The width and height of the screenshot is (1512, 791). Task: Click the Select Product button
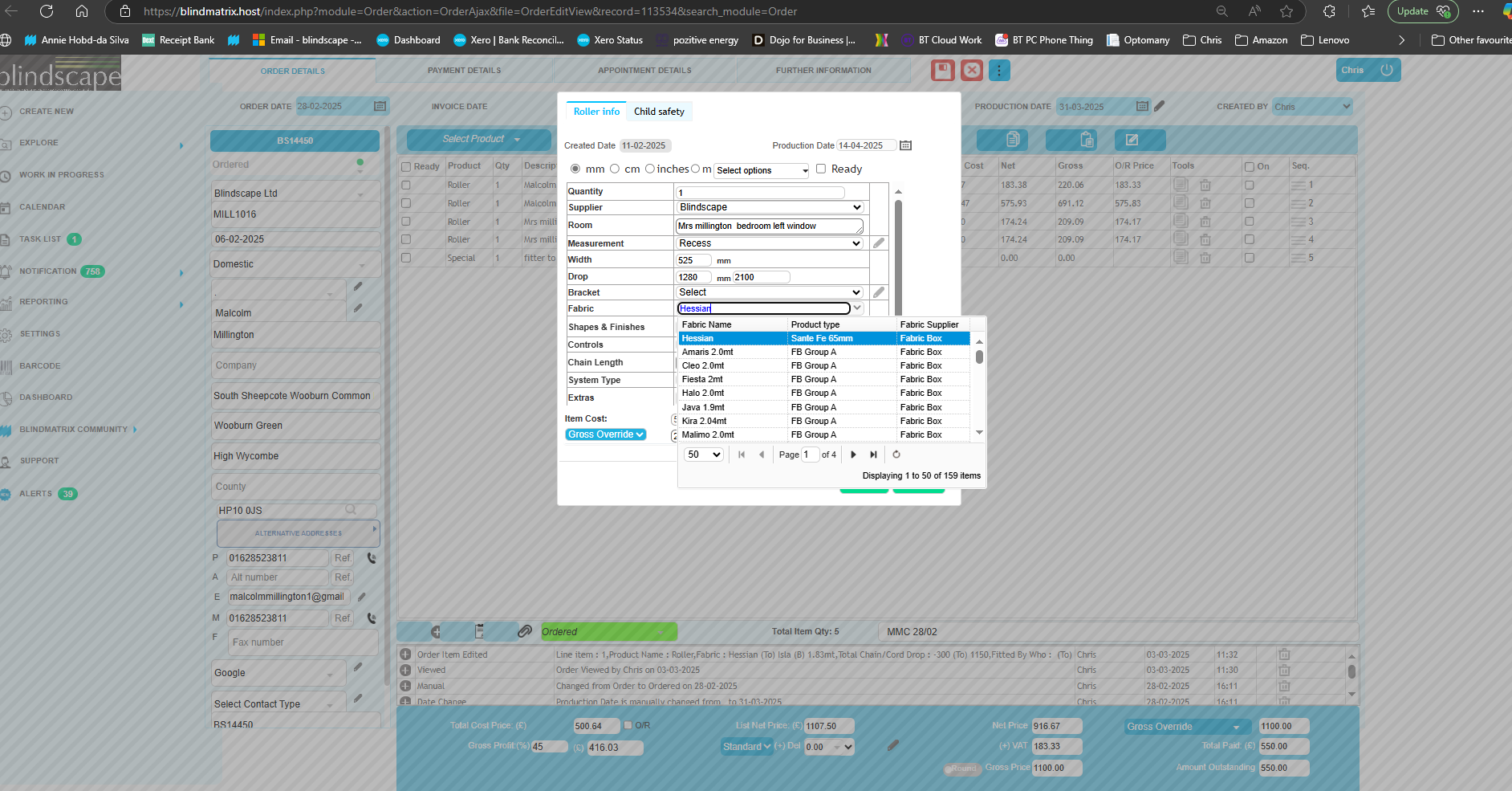click(x=479, y=139)
